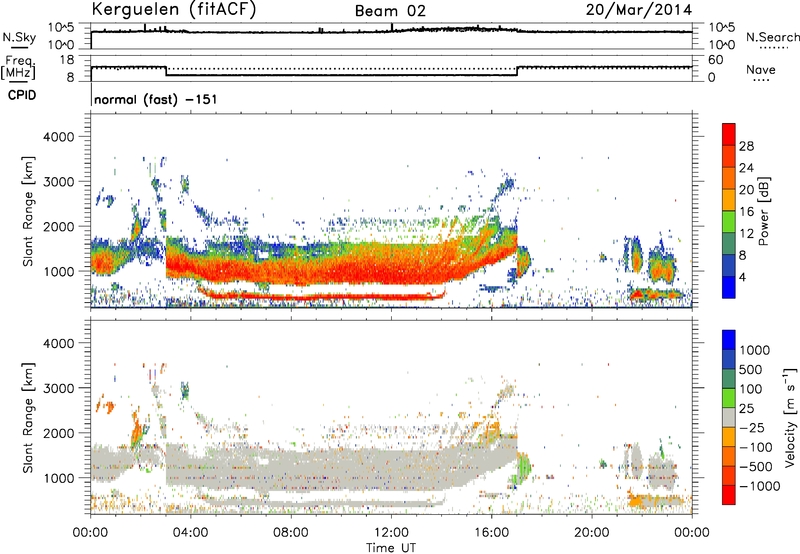The width and height of the screenshot is (800, 554).
Task: Click the "3000" tick in the velocity panel
Action: pos(59,388)
